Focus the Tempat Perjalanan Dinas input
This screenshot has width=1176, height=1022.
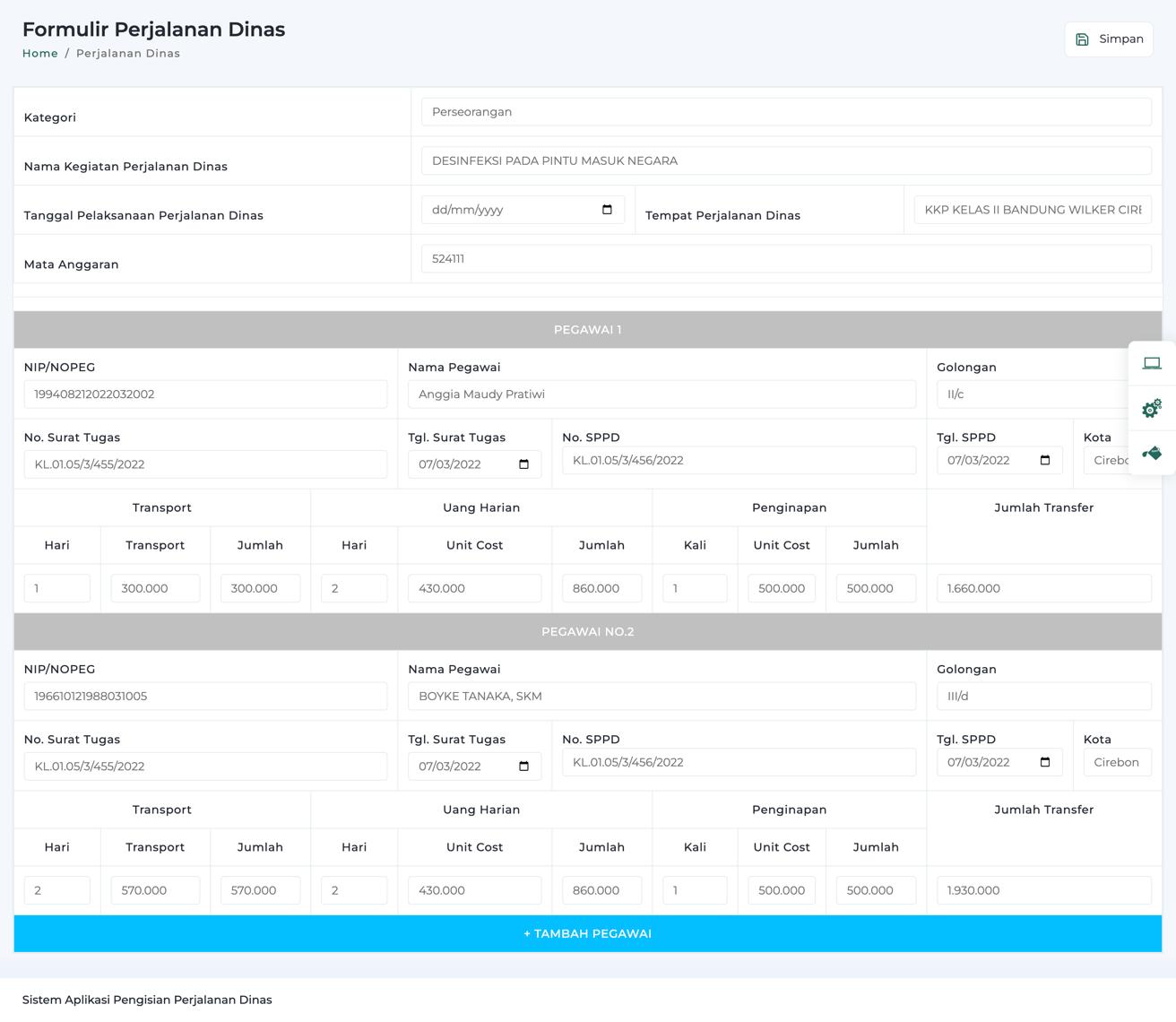1033,210
